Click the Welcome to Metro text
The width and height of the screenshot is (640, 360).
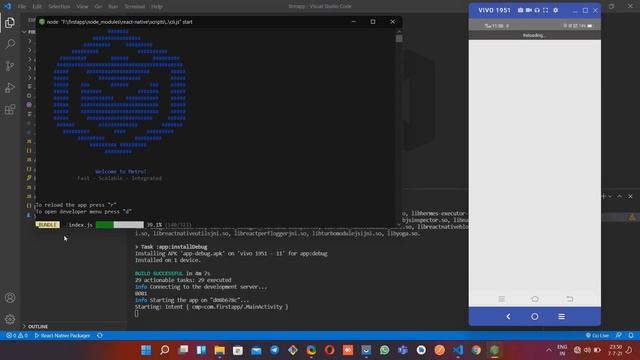click(121, 172)
